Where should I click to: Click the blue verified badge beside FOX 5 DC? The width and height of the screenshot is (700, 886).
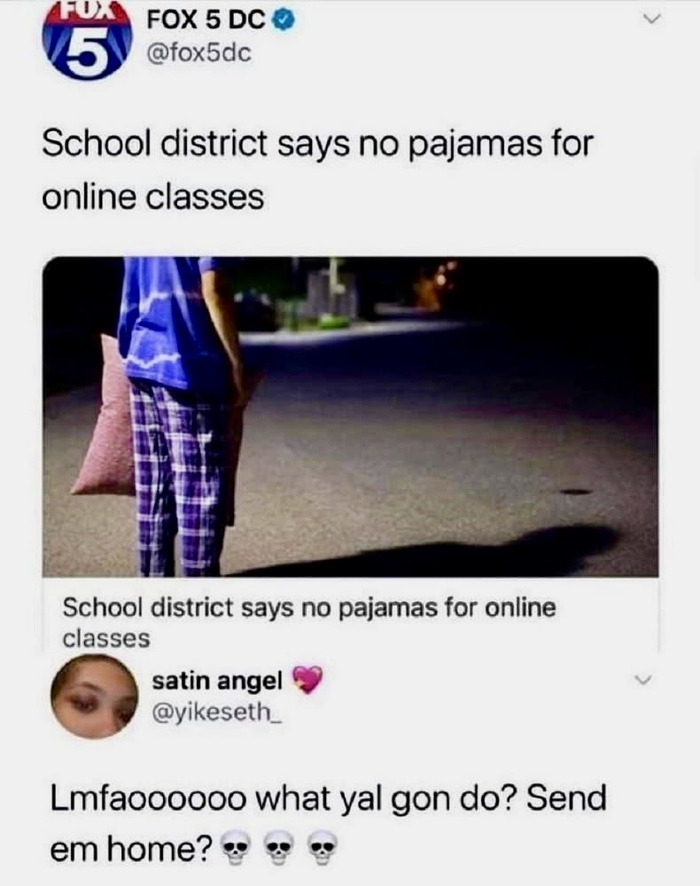pos(284,21)
